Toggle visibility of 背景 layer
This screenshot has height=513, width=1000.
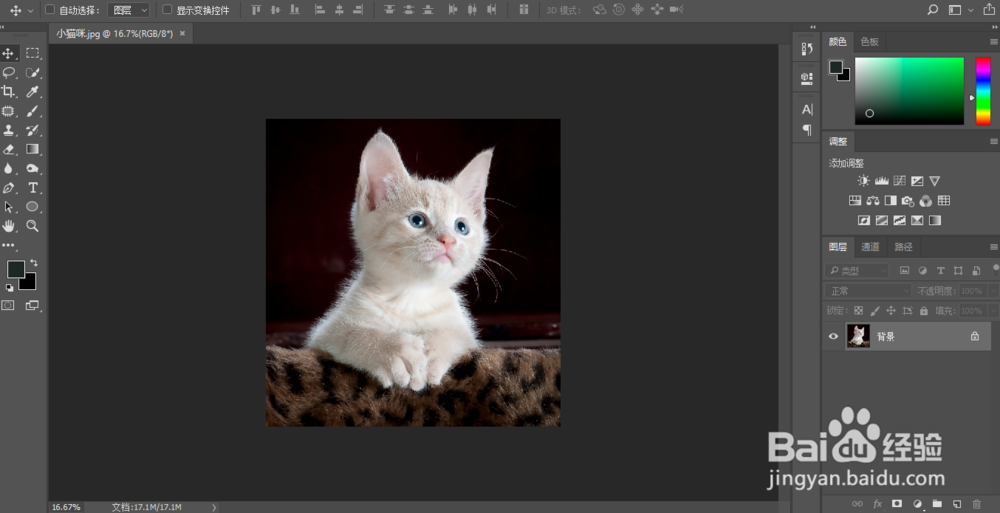click(x=834, y=336)
